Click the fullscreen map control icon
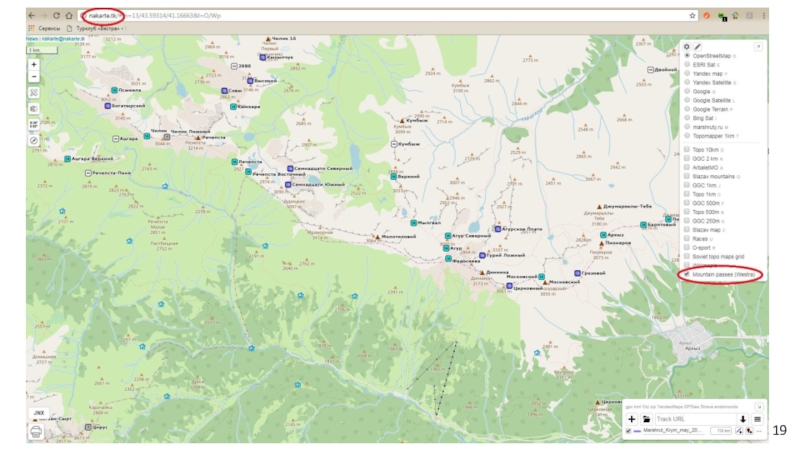This screenshot has height=450, width=800. pos(34,92)
